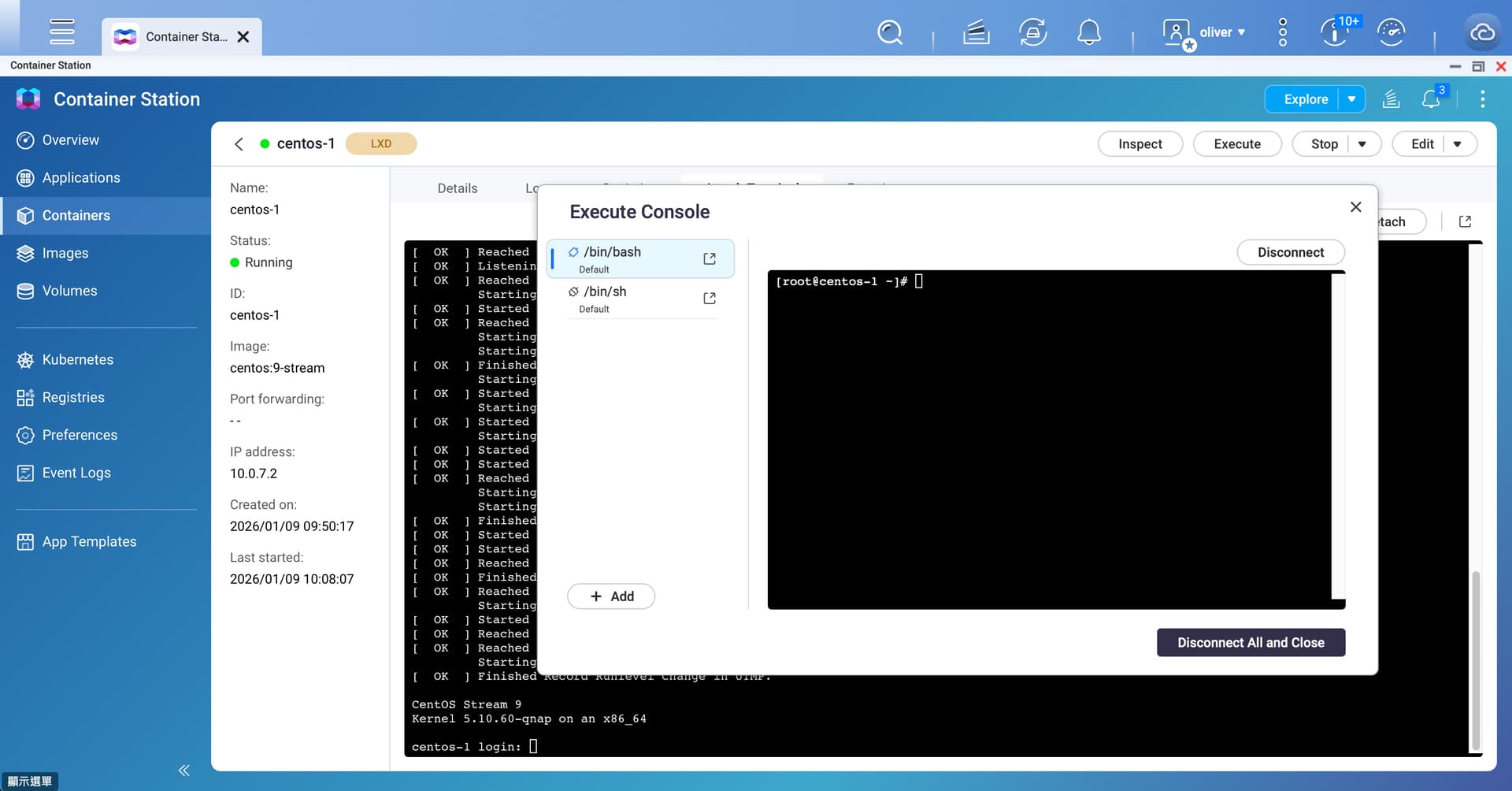Image resolution: width=1512 pixels, height=791 pixels.
Task: Go to Images in sidebar
Action: (65, 253)
